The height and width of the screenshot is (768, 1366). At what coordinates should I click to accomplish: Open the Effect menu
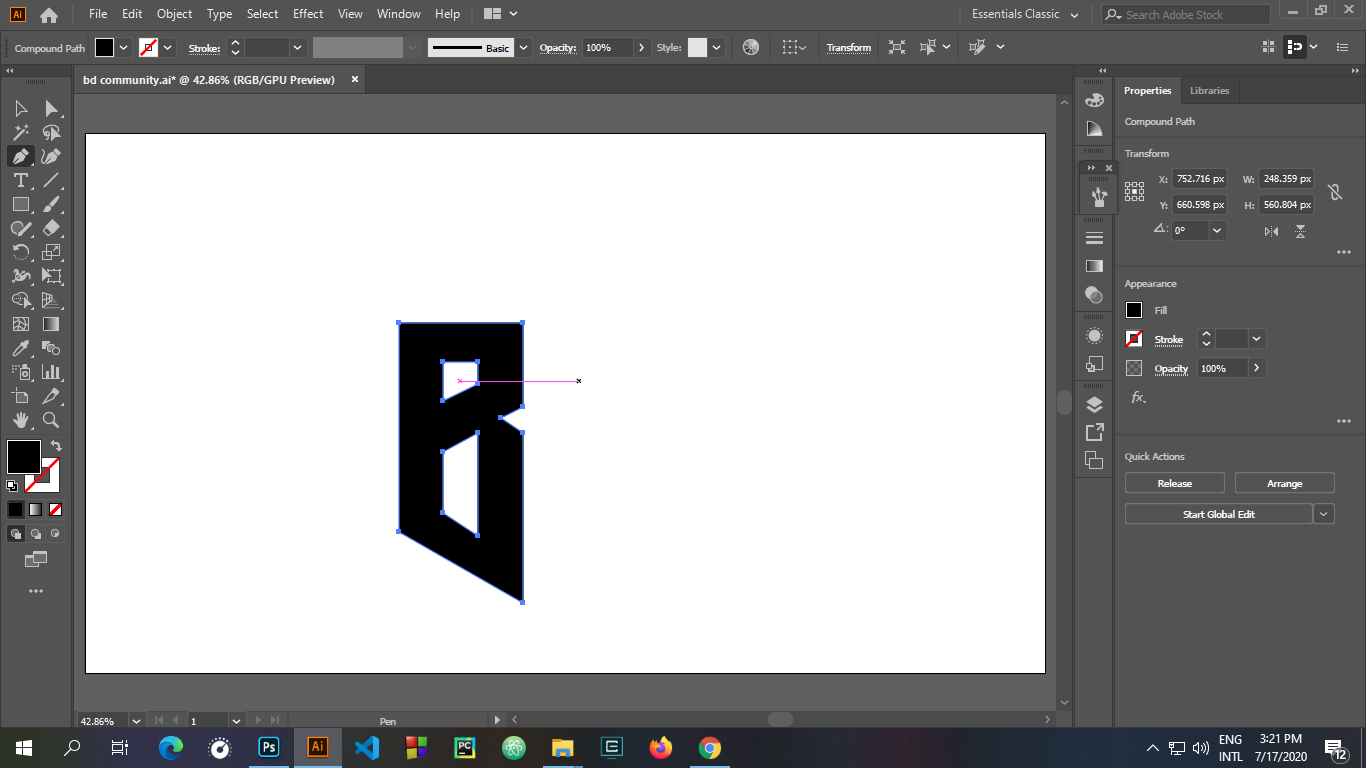308,14
